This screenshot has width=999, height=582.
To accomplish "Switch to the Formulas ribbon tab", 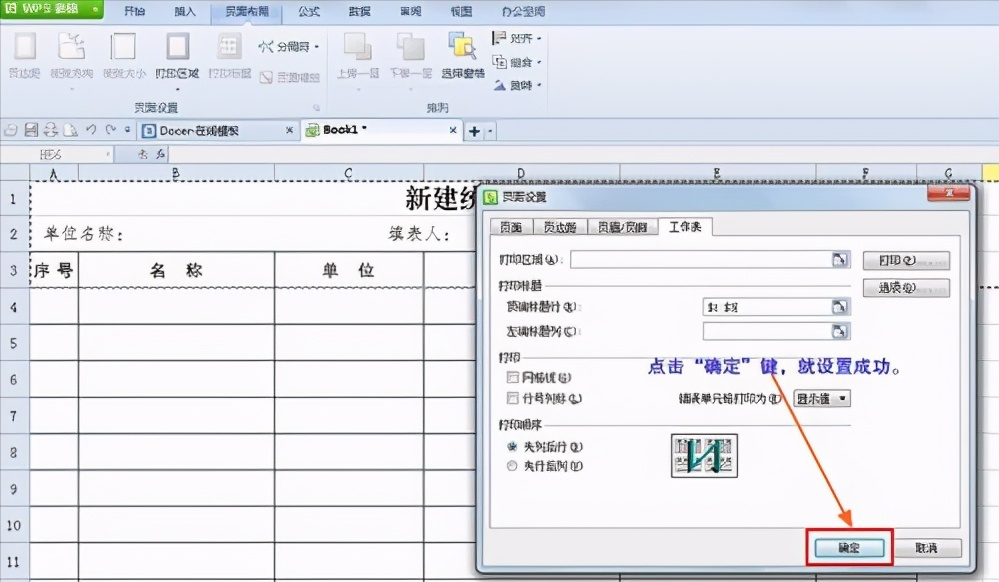I will coord(309,11).
